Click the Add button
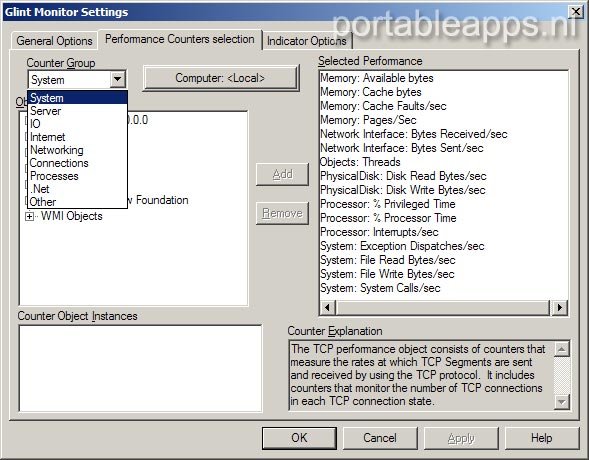Screen dimensions: 589x460 (282, 174)
